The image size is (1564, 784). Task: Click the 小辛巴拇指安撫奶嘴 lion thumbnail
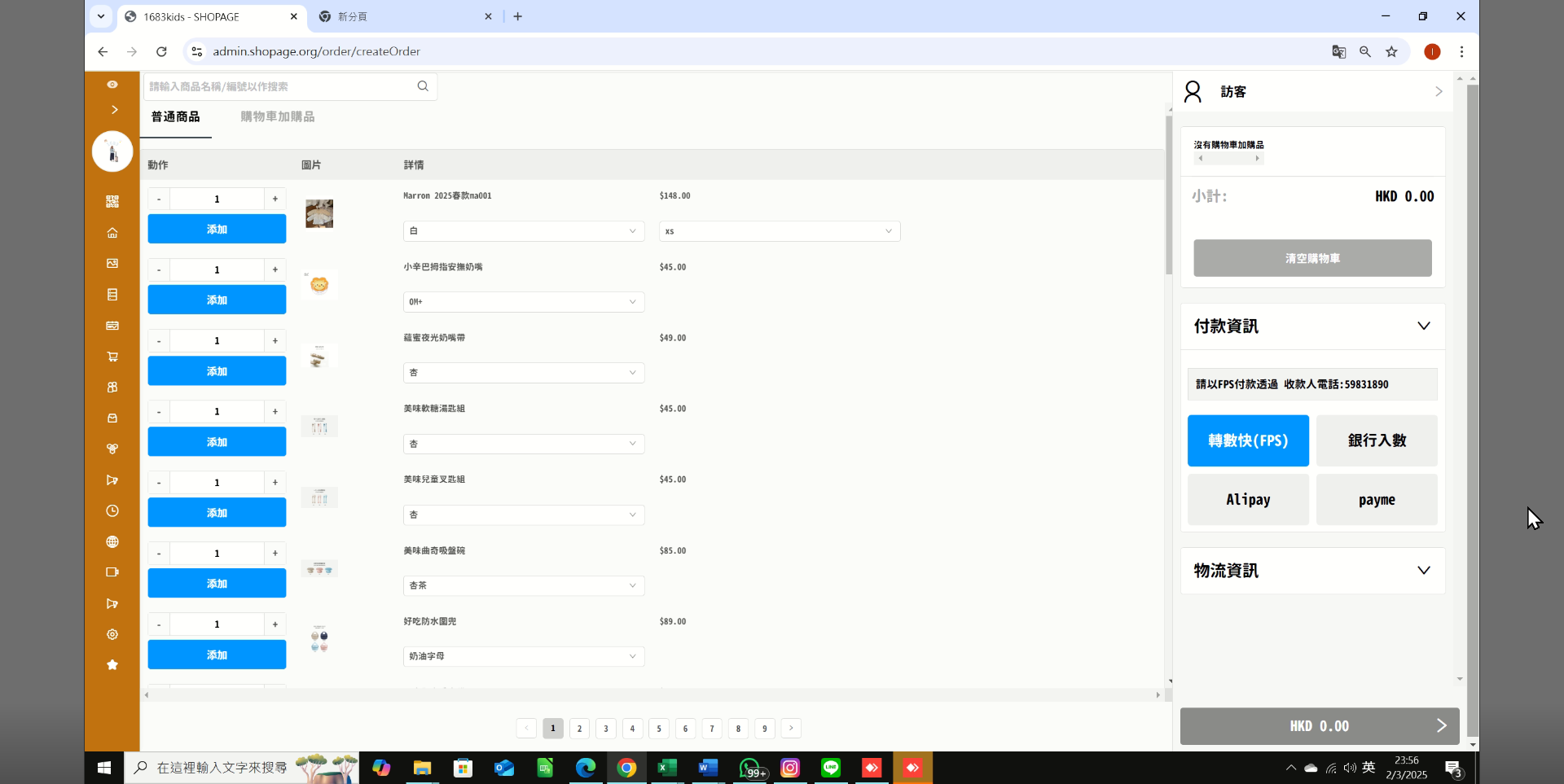pos(319,284)
